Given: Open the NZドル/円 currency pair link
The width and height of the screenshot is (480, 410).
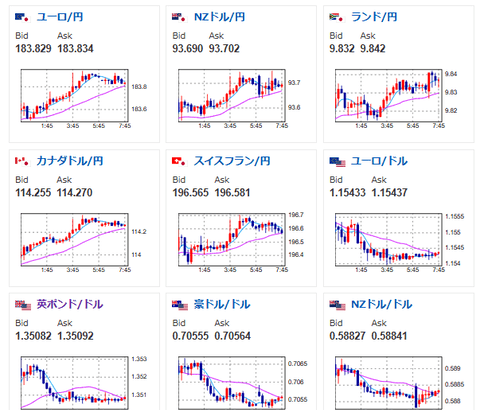Looking at the screenshot, I should coord(219,17).
